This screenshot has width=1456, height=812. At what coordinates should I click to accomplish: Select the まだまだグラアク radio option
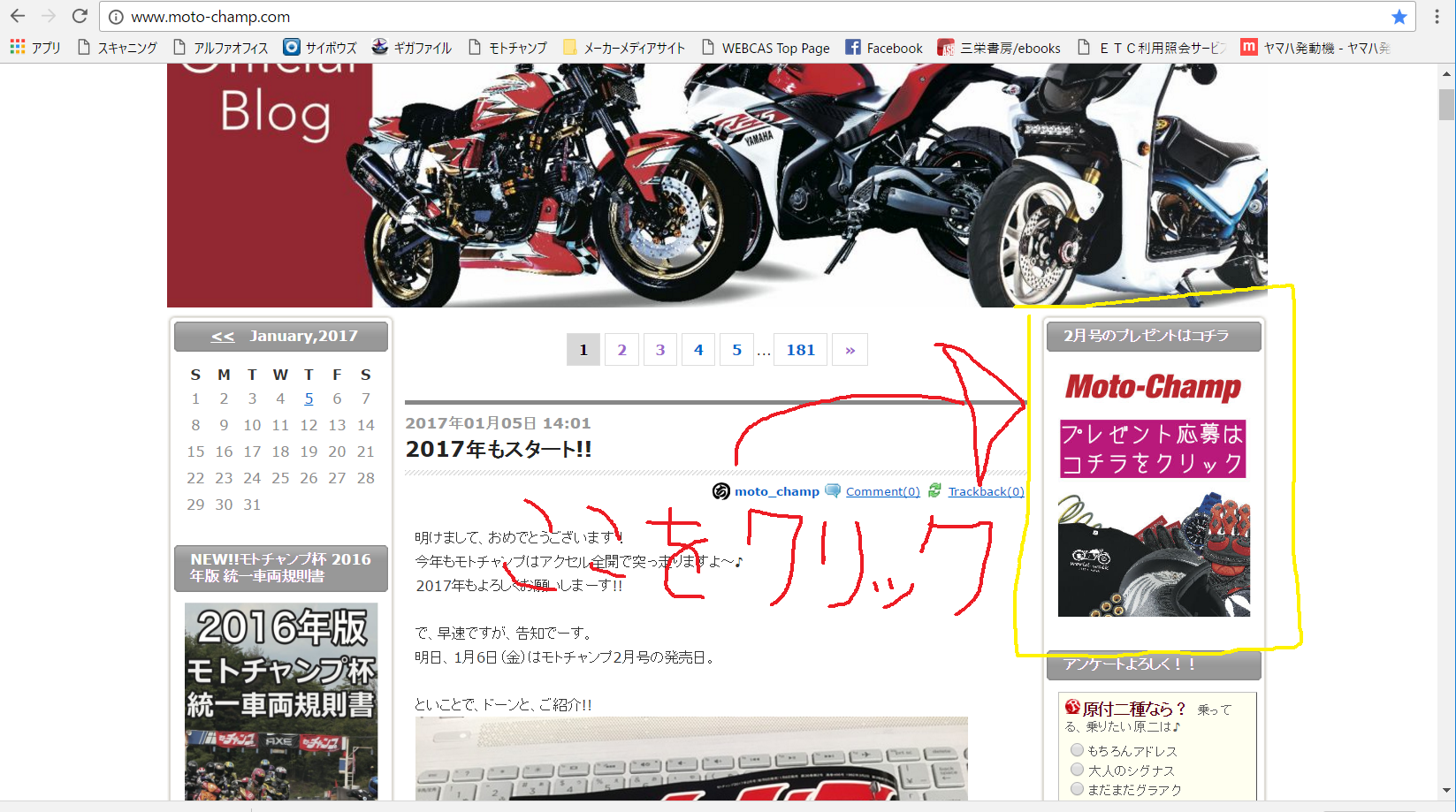click(1077, 789)
